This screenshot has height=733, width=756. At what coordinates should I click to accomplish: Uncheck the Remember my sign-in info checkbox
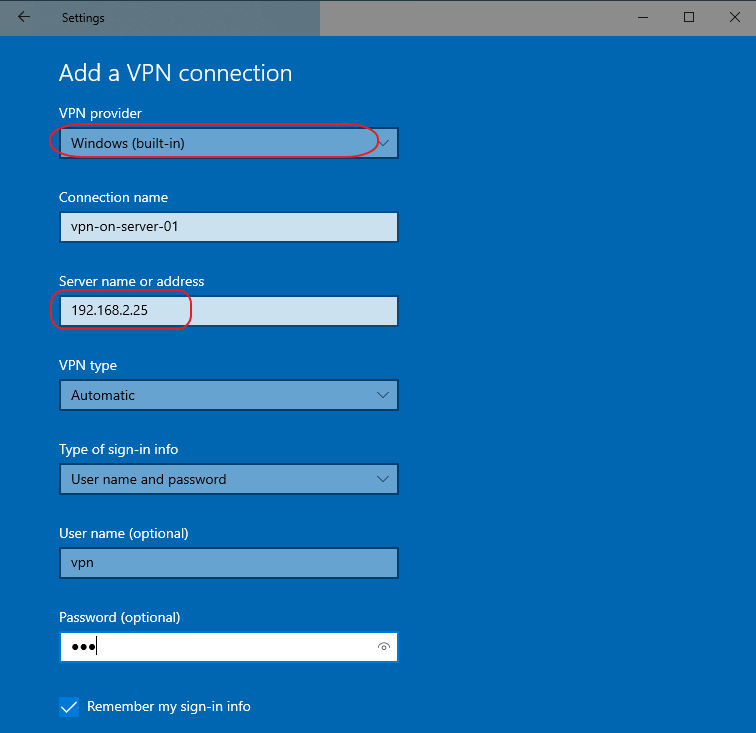69,707
